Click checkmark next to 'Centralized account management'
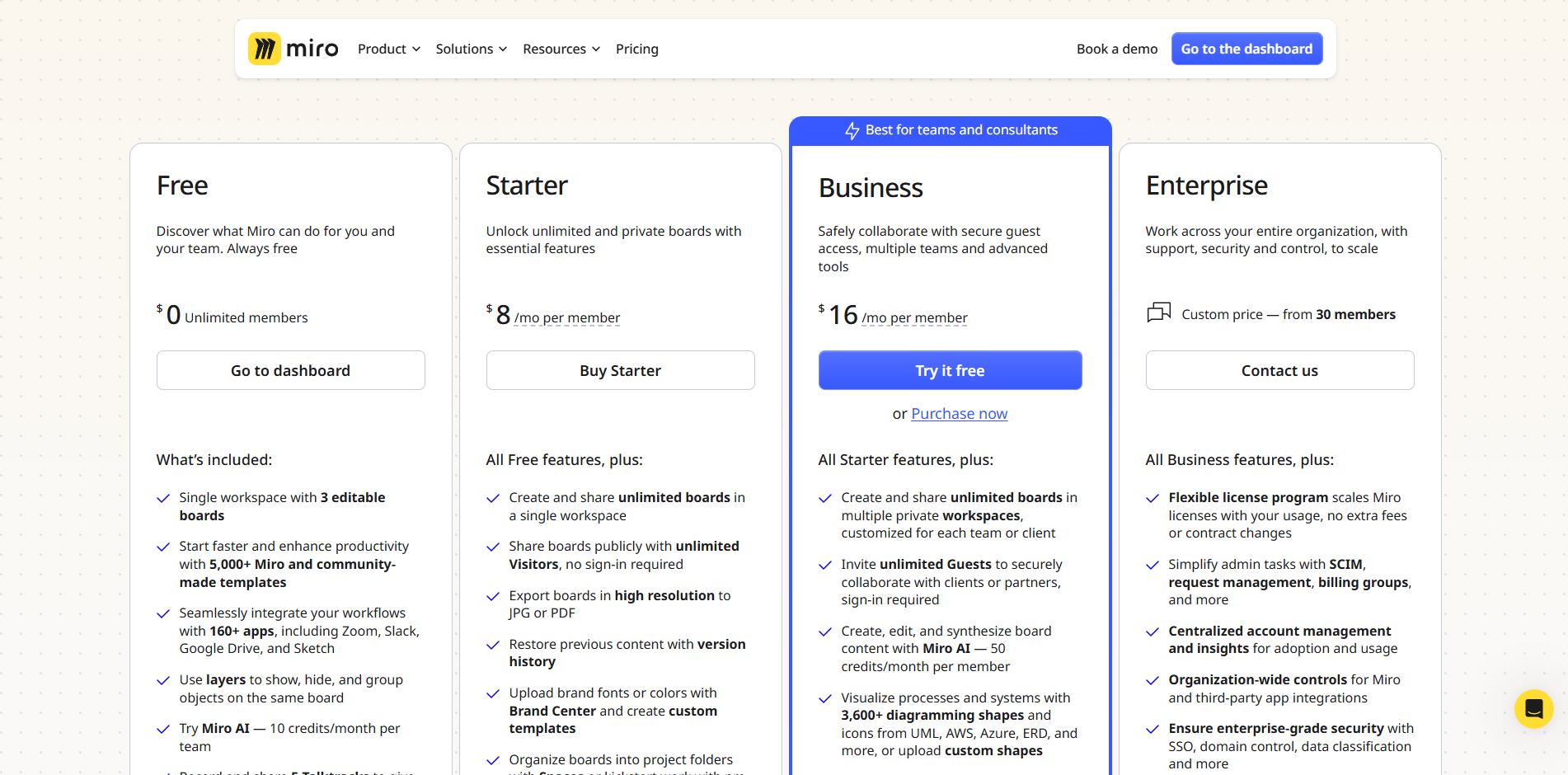The height and width of the screenshot is (775, 1568). pos(1153,632)
